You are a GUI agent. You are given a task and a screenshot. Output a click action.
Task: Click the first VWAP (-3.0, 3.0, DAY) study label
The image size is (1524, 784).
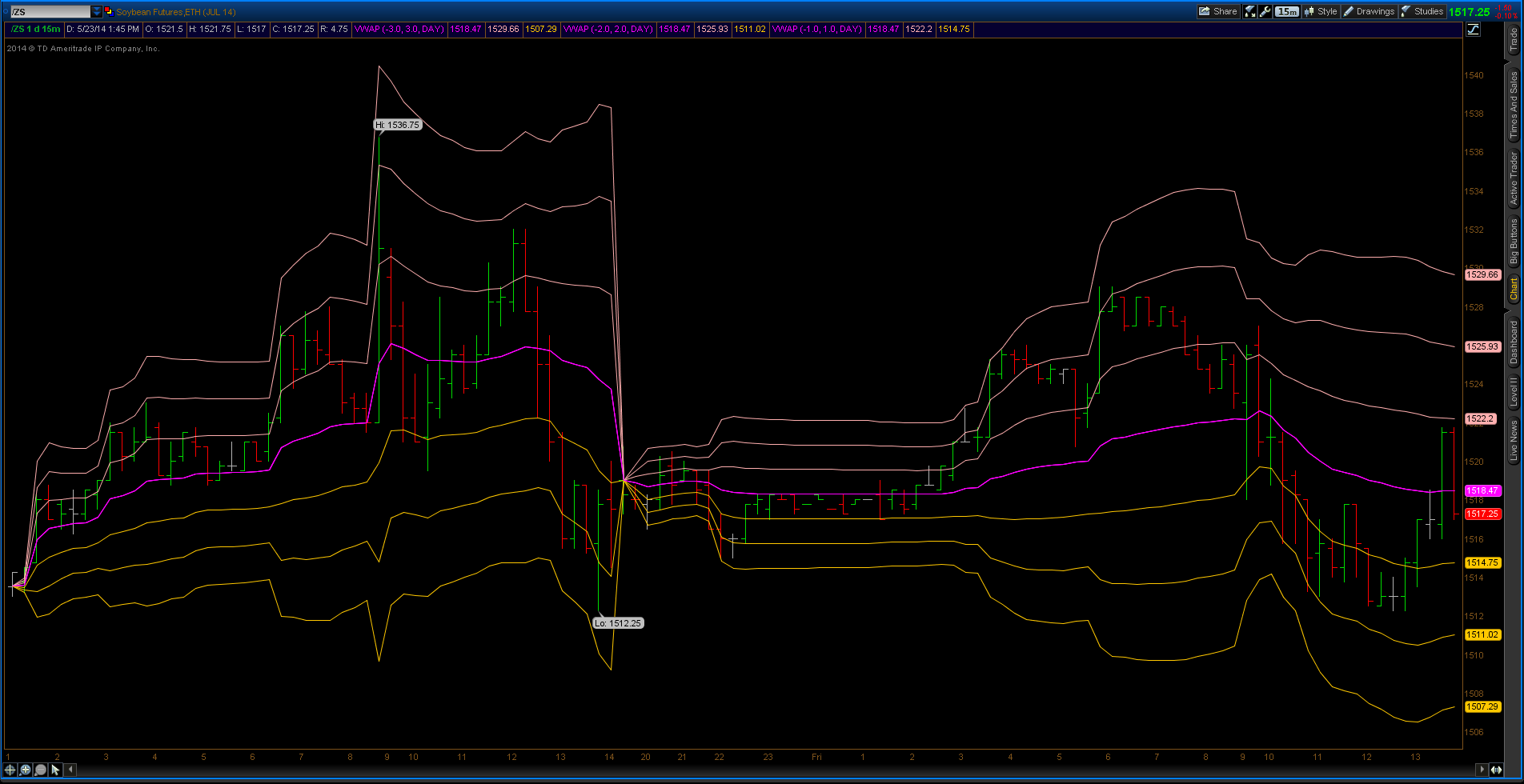point(399,29)
